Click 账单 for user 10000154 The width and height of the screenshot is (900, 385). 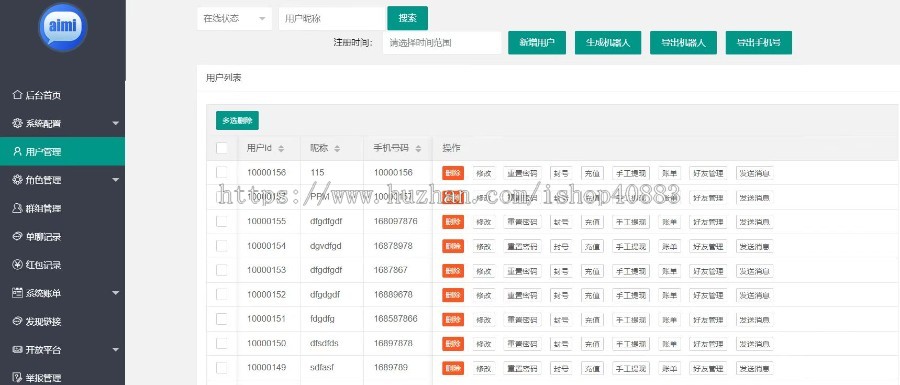[x=669, y=247]
